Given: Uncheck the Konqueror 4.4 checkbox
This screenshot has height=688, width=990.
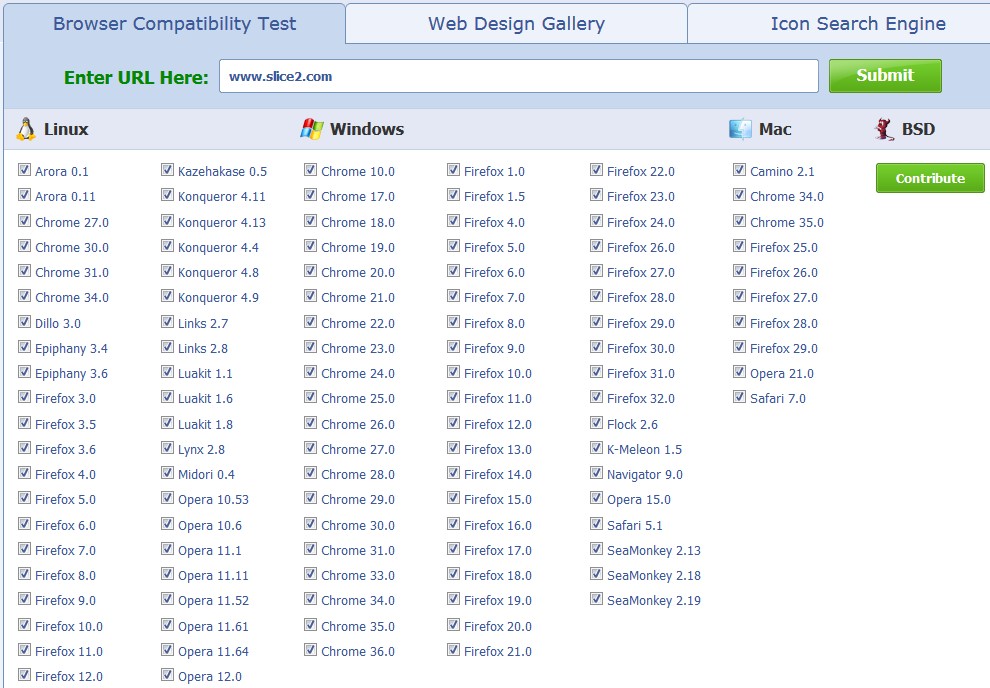Looking at the screenshot, I should pos(167,246).
